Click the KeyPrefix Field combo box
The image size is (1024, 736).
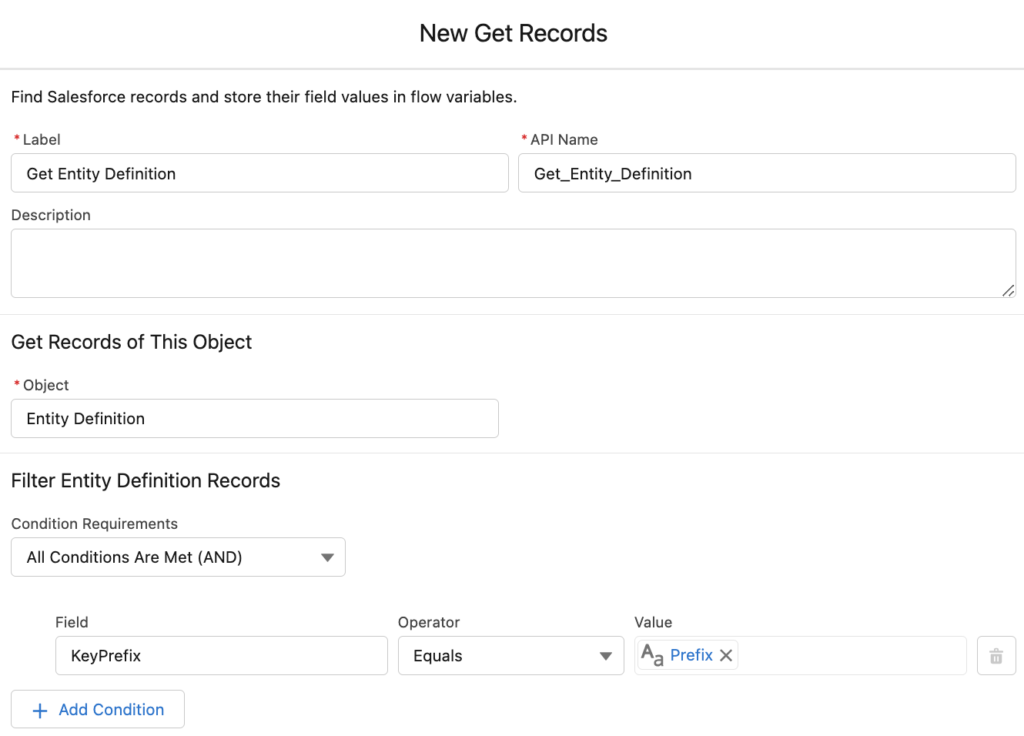coord(221,656)
